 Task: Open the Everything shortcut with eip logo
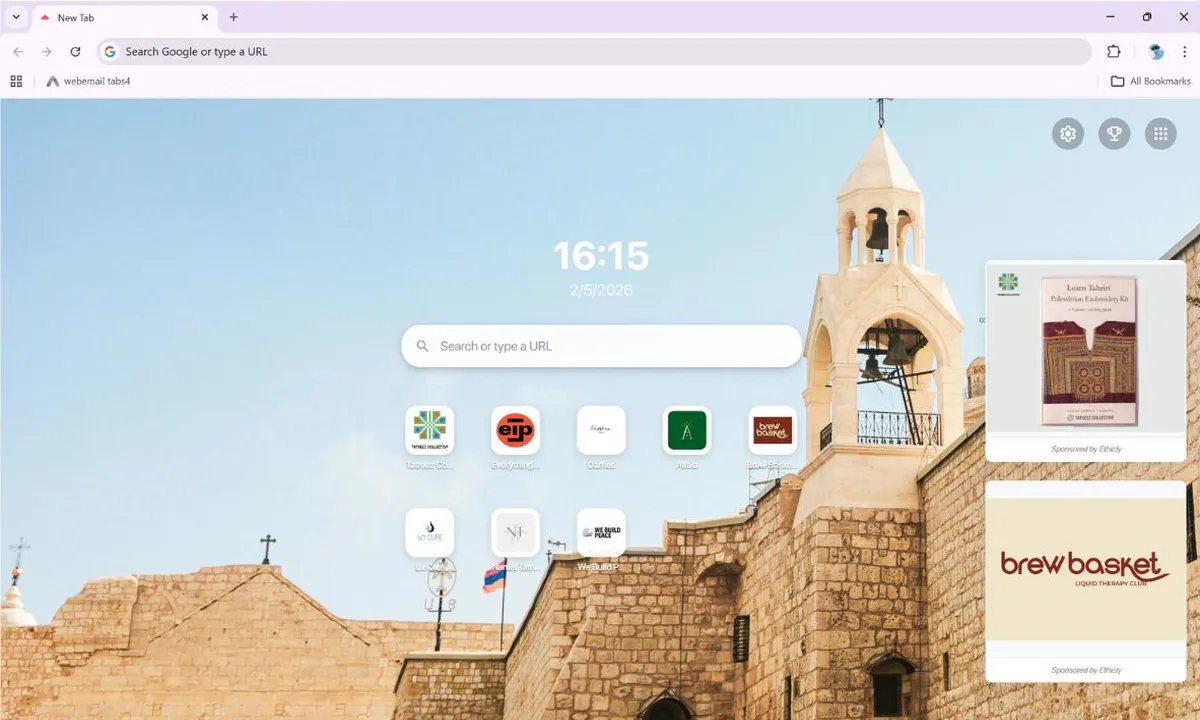[x=515, y=431]
